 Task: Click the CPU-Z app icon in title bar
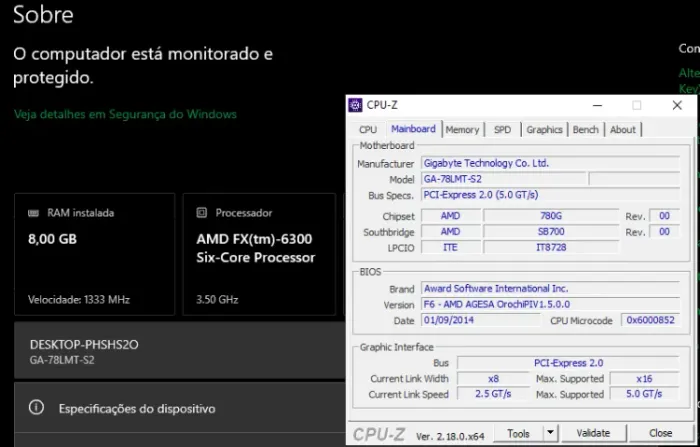click(355, 105)
